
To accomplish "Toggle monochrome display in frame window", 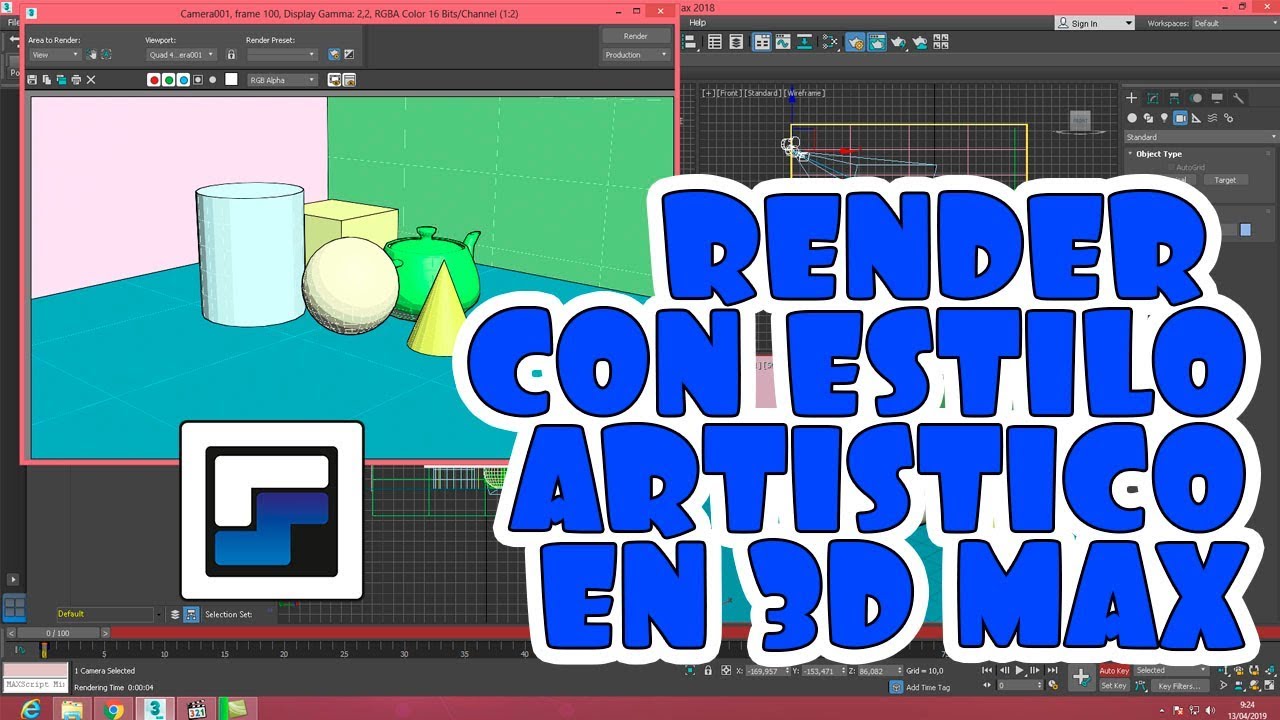I will [213, 80].
